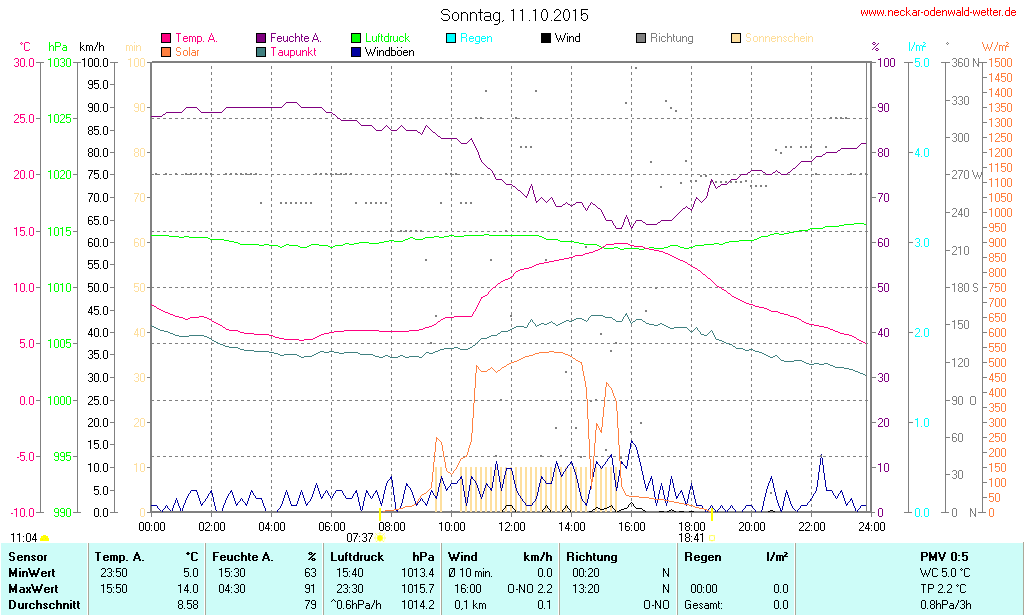Click the orange Solar legend swatch

166,52
